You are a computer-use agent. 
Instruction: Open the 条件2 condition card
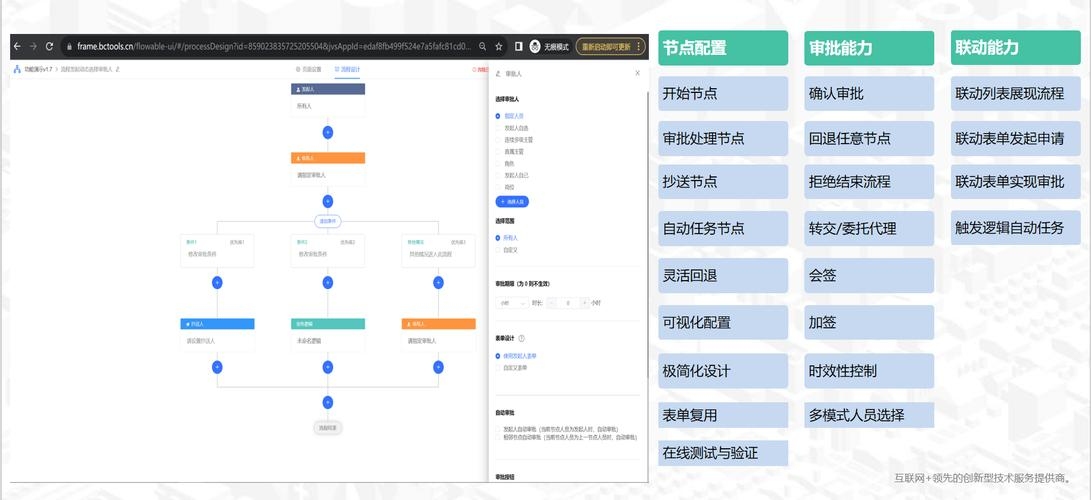click(328, 250)
